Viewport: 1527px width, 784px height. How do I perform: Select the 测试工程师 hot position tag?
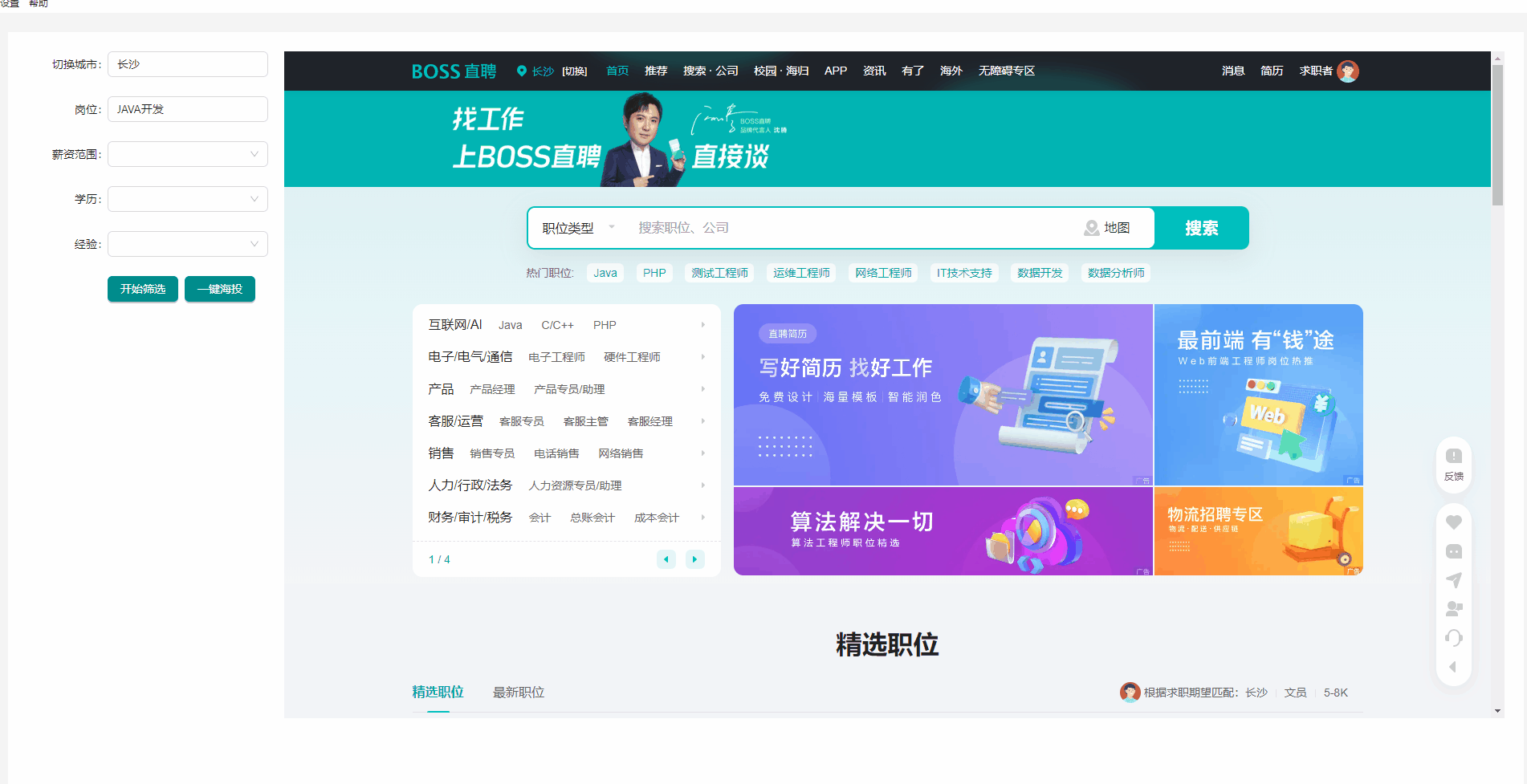pyautogui.click(x=720, y=273)
